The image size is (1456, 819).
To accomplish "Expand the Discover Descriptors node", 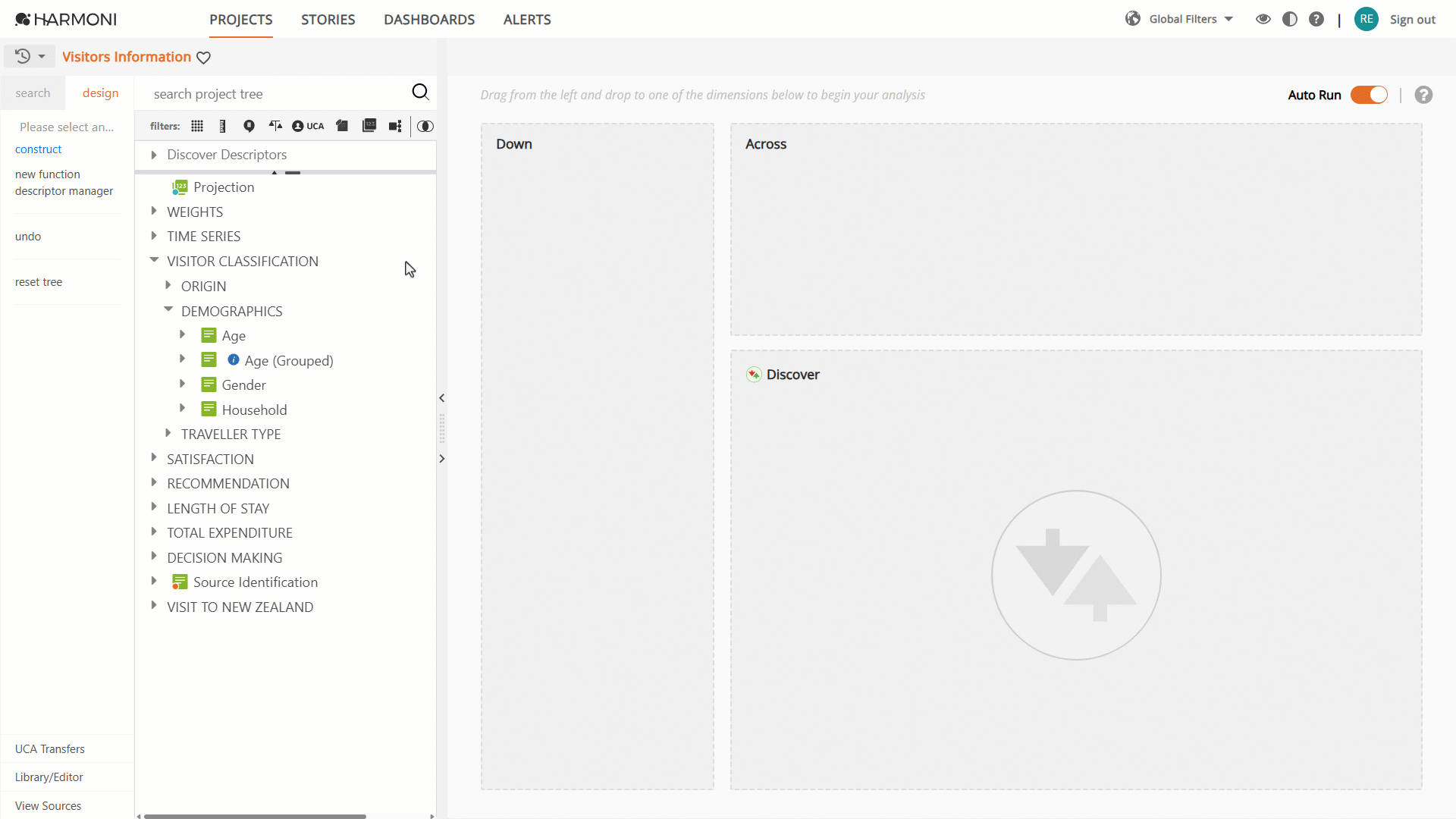I will (154, 155).
